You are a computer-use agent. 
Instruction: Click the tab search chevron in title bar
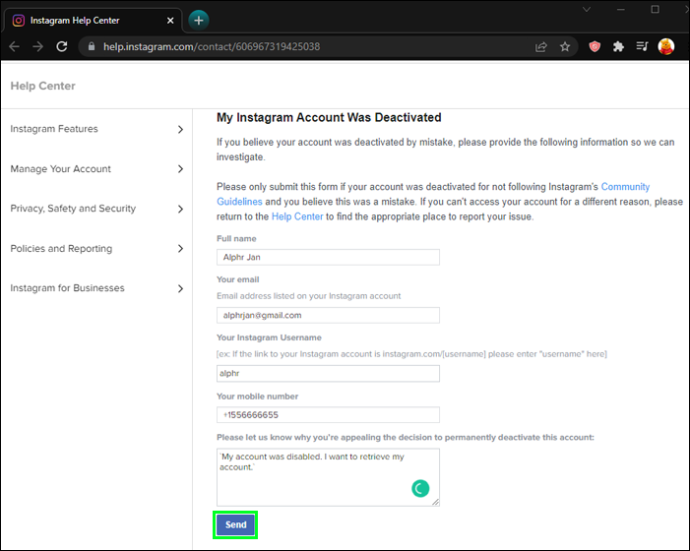click(x=587, y=9)
